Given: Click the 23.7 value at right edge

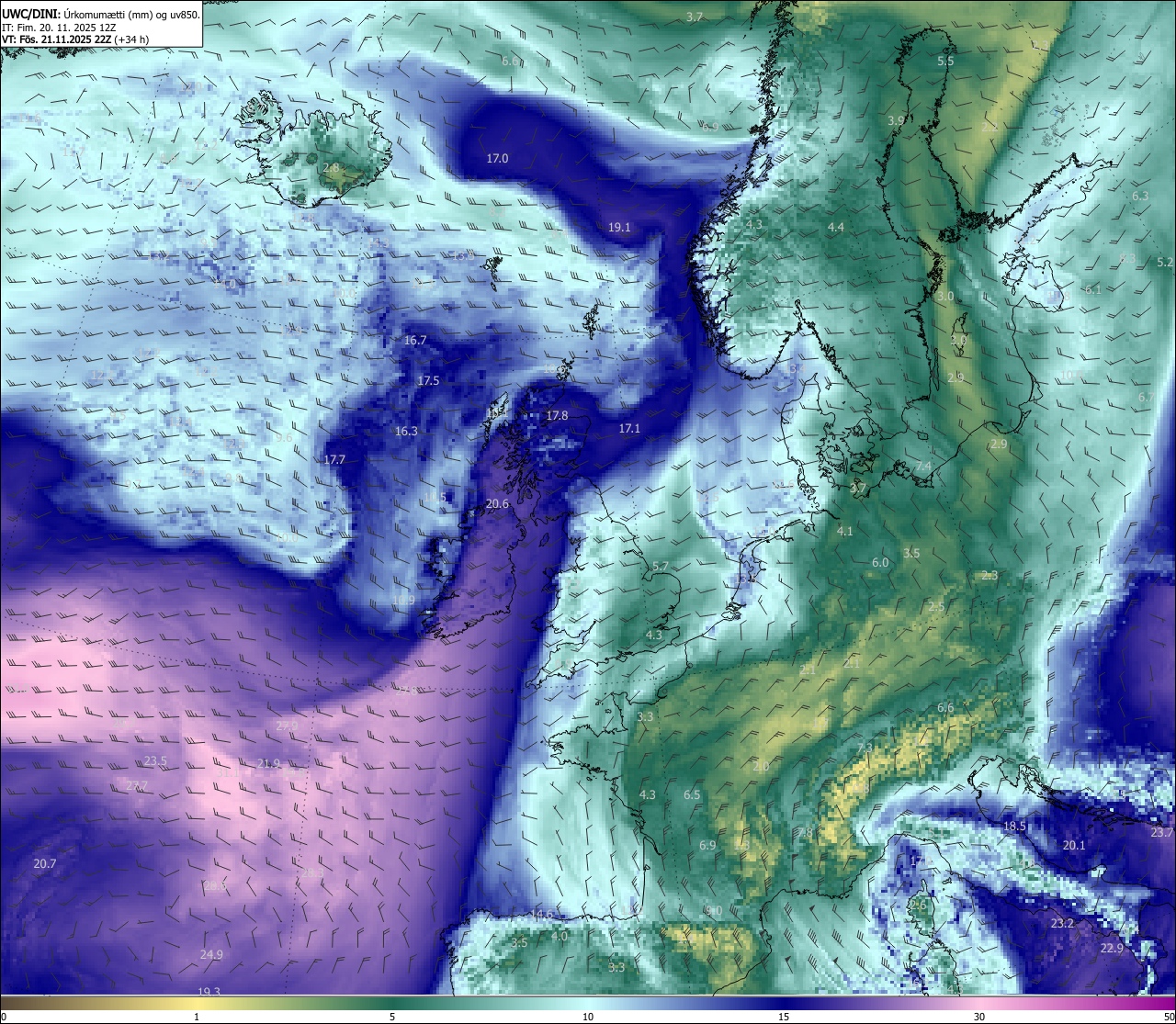Looking at the screenshot, I should tap(1162, 833).
